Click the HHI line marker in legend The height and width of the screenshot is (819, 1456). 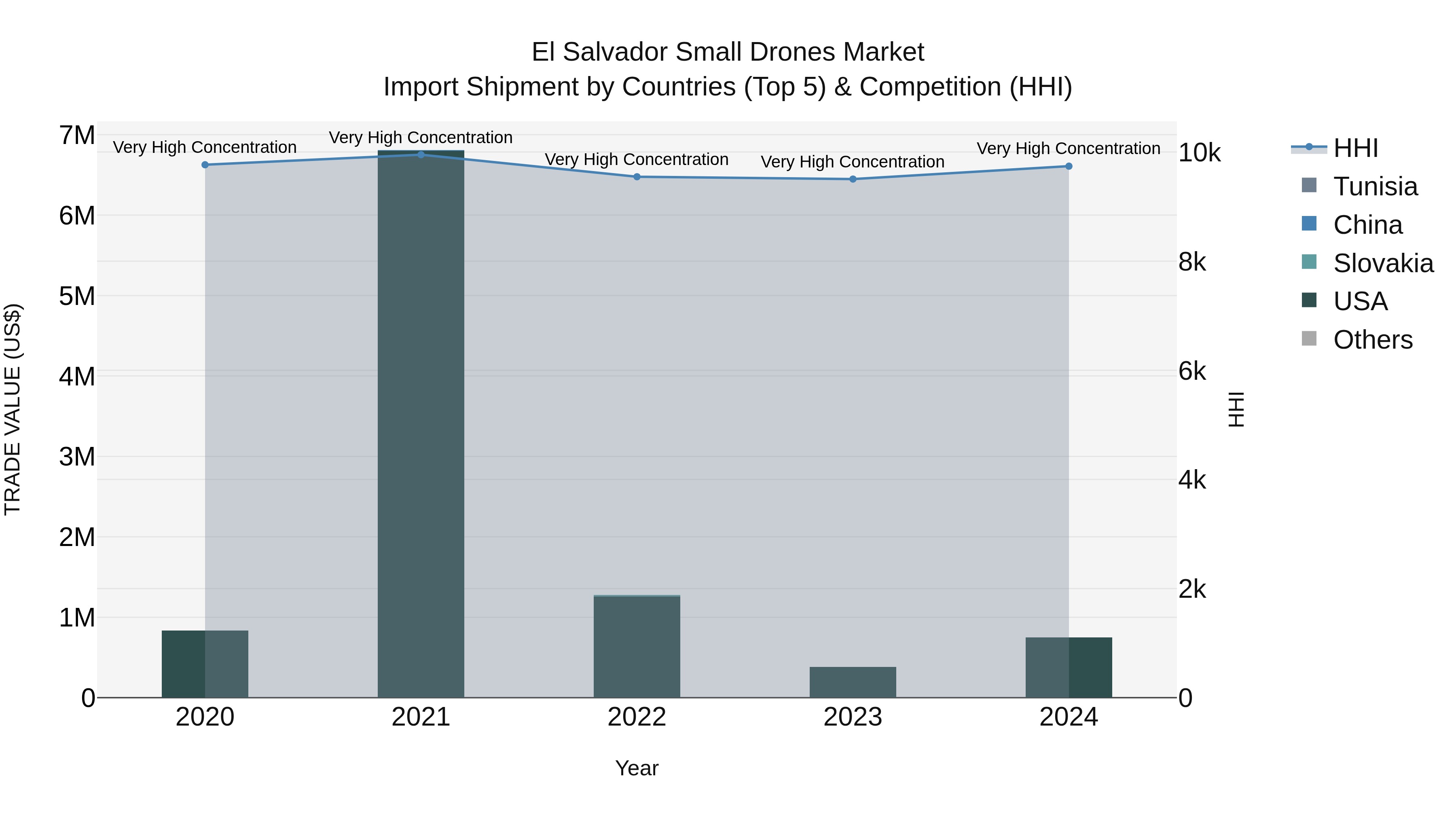tap(1309, 148)
